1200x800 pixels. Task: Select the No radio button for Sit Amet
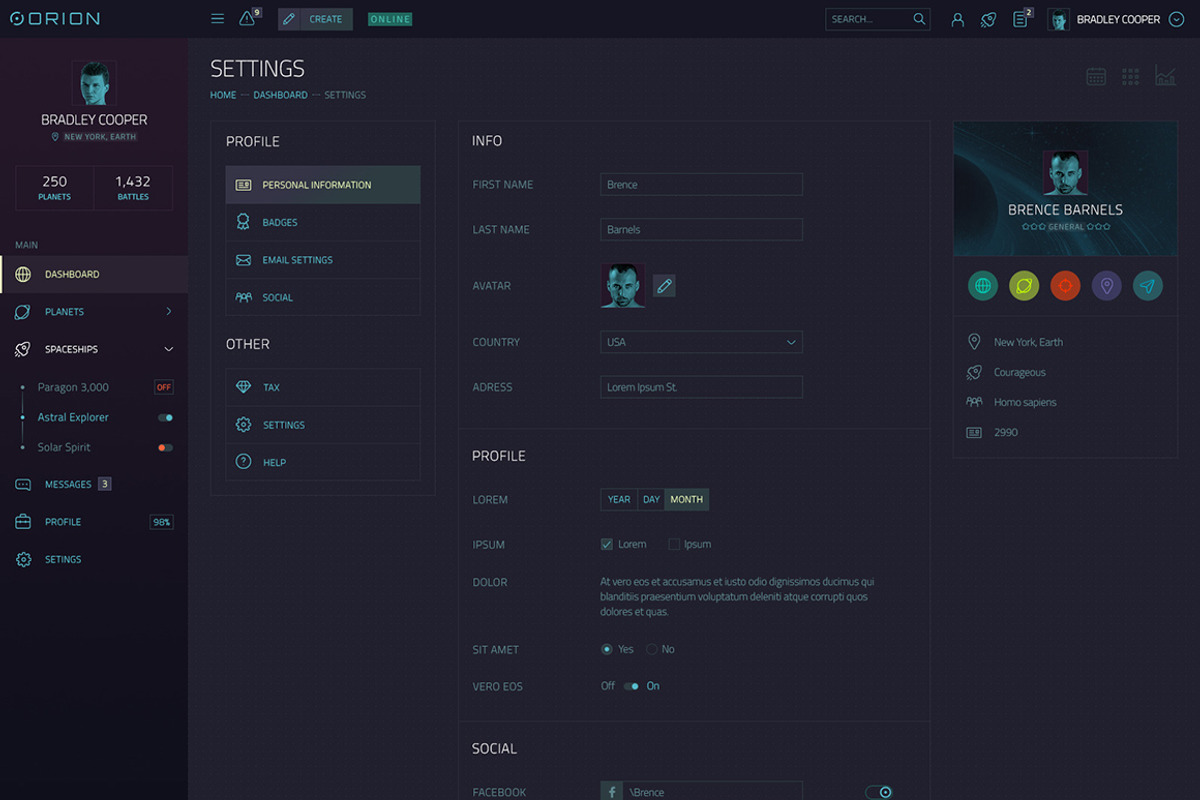pos(650,649)
